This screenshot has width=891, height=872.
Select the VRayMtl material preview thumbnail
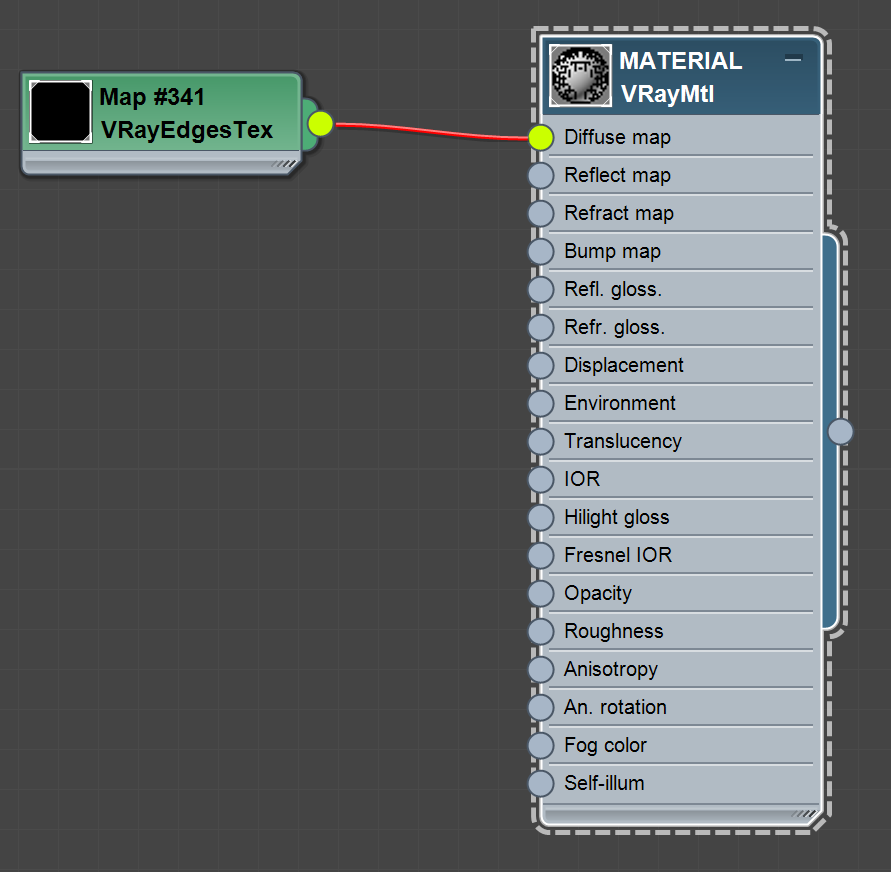(580, 76)
